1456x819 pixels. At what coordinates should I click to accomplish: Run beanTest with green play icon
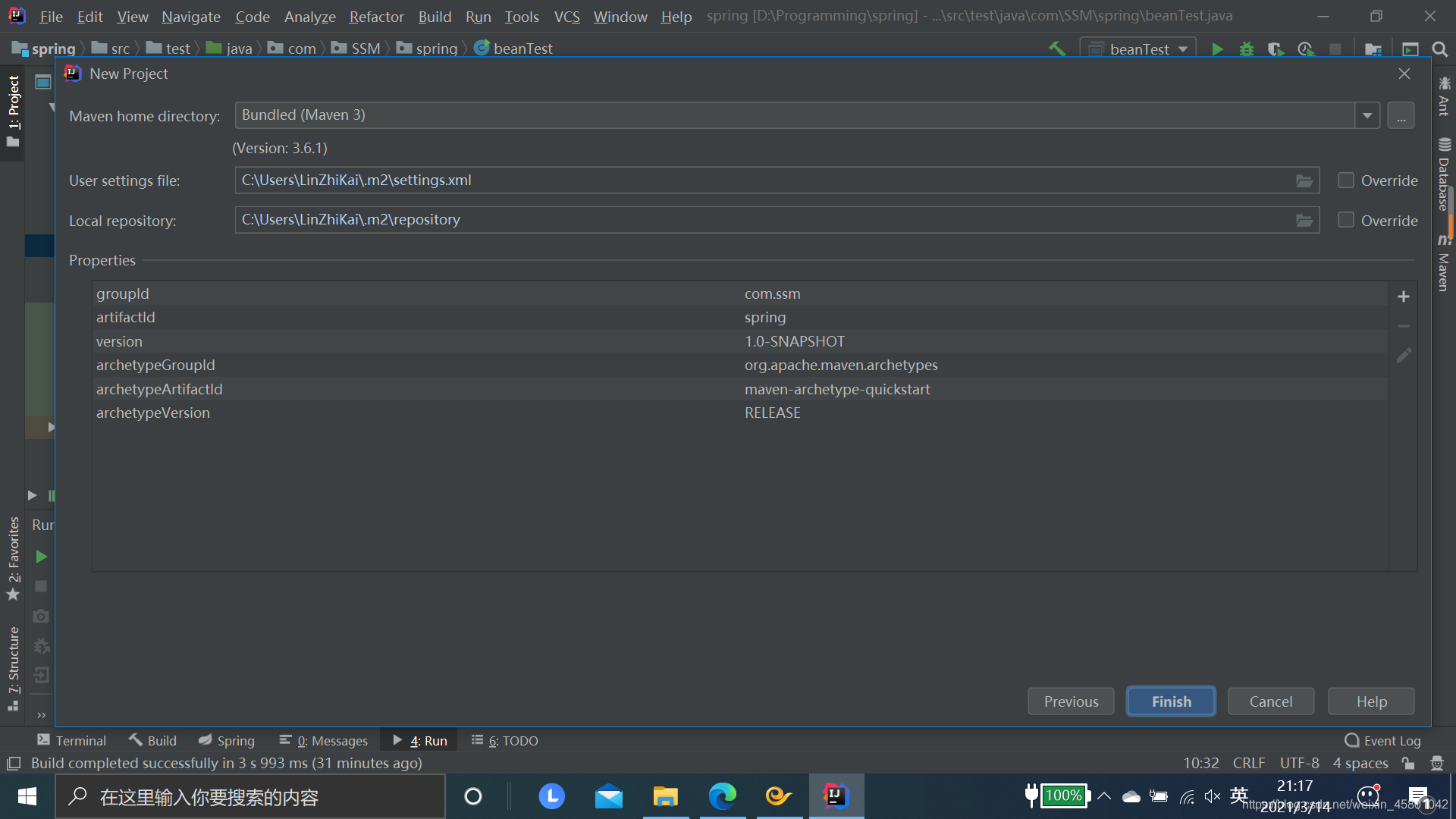1217,49
